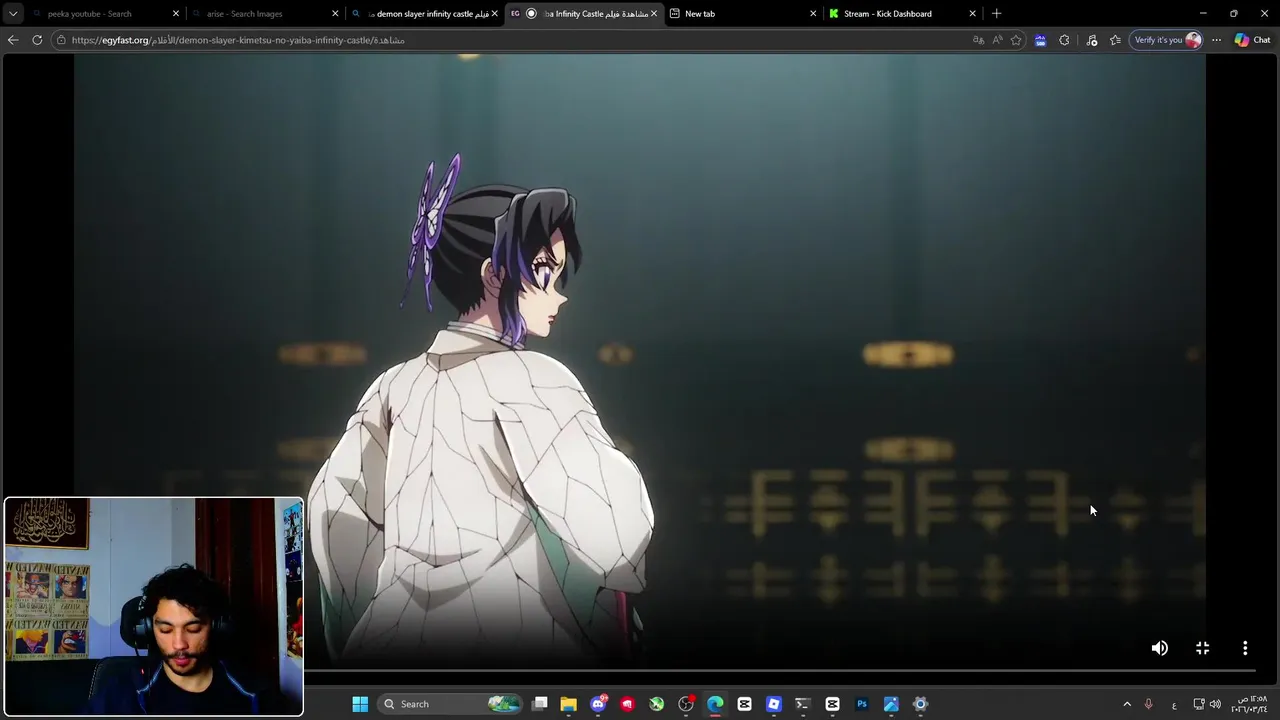Switch to the 'demon slayer infinity castle' search tab

[x=425, y=14]
